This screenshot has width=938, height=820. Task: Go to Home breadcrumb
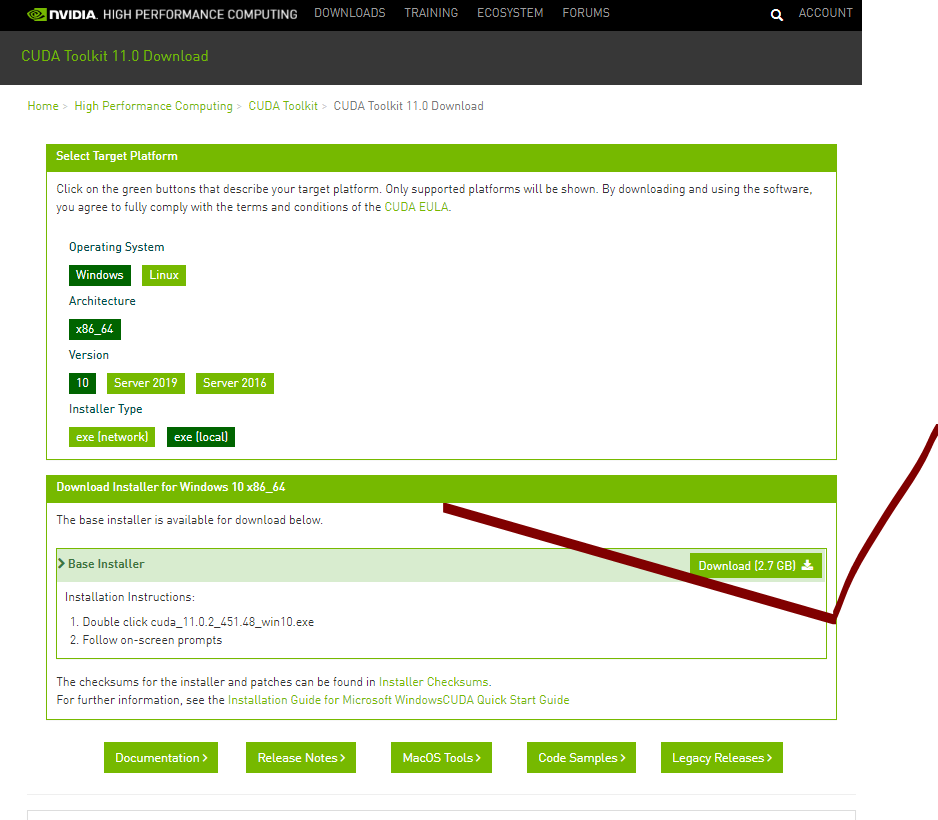[x=43, y=106]
